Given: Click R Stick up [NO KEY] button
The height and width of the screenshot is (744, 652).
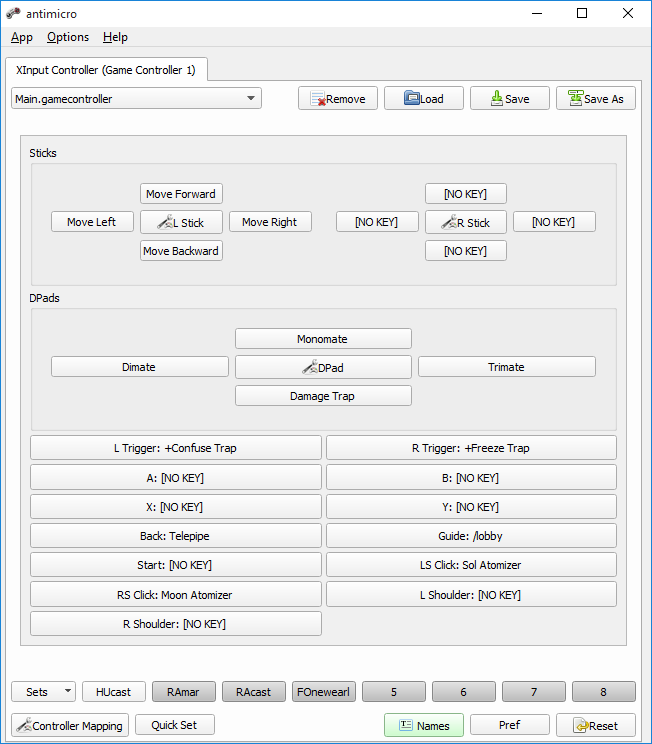Looking at the screenshot, I should click(466, 194).
